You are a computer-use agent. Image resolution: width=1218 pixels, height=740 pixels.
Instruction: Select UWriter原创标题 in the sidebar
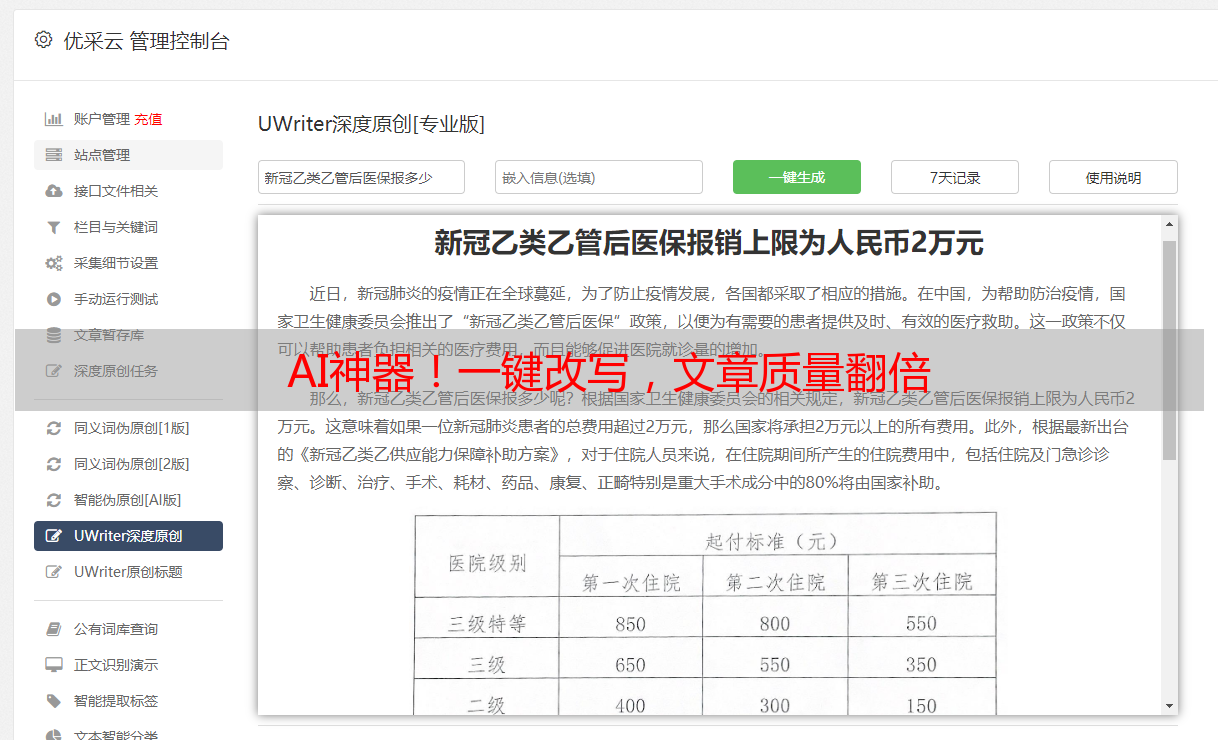[x=128, y=572]
